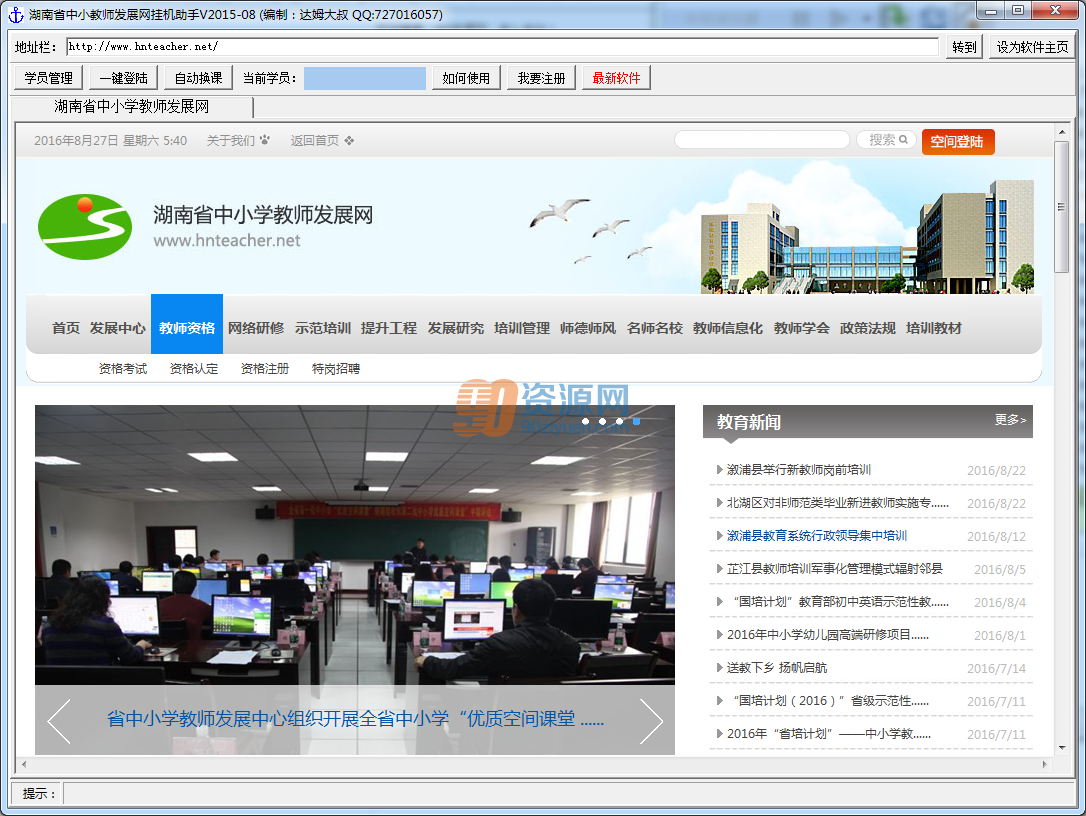1086x816 pixels.
Task: Click the horizontal scrollbar right arrow
Action: point(1045,765)
